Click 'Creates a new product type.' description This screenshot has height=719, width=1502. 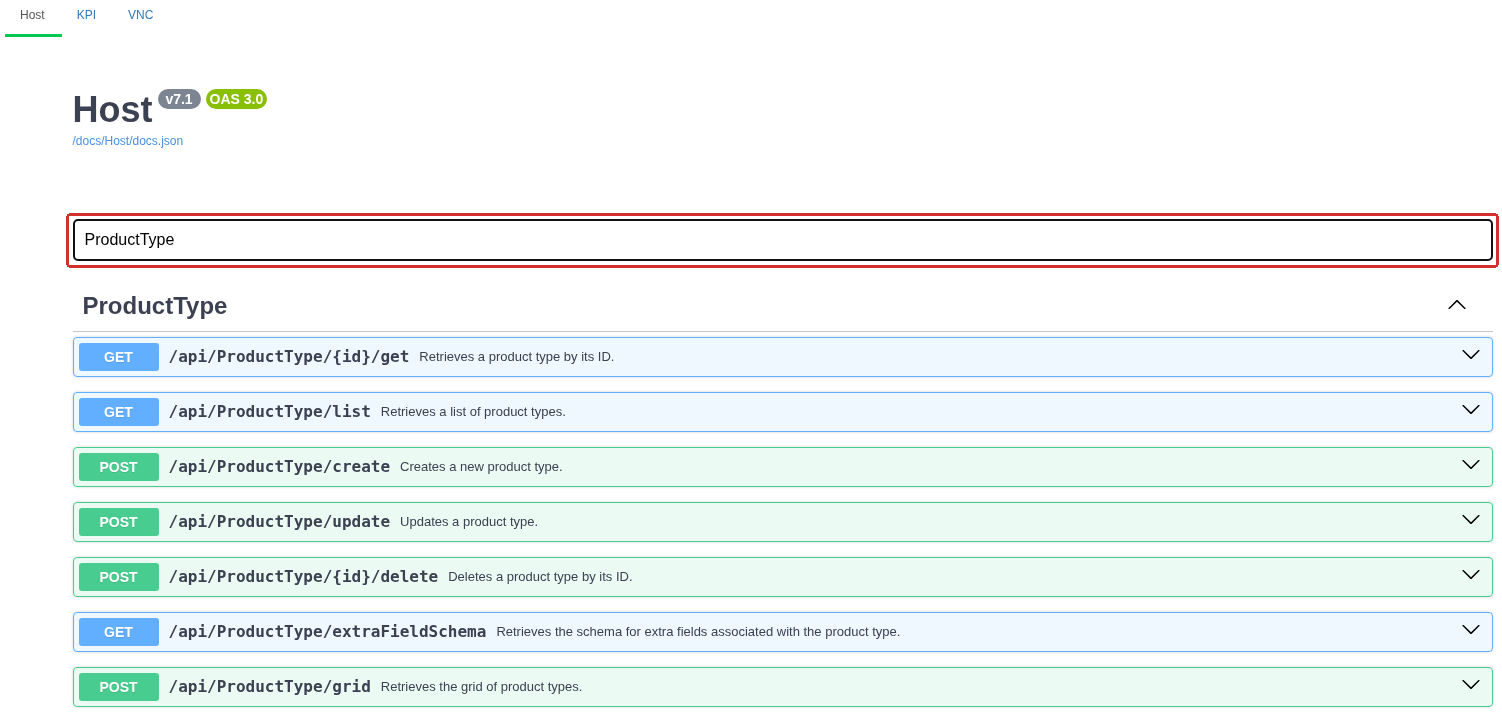[x=481, y=467]
